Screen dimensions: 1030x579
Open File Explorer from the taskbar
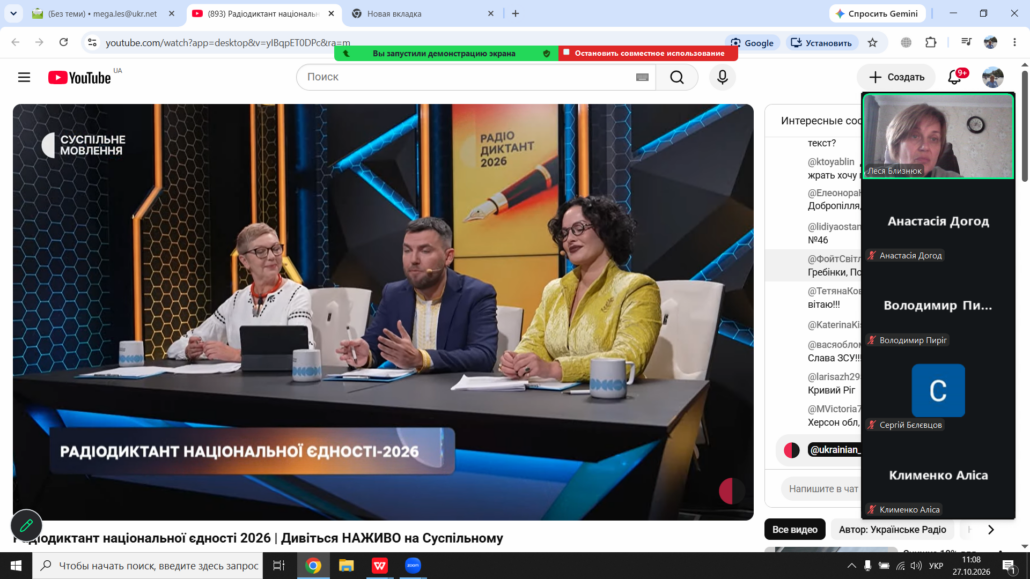(x=346, y=566)
